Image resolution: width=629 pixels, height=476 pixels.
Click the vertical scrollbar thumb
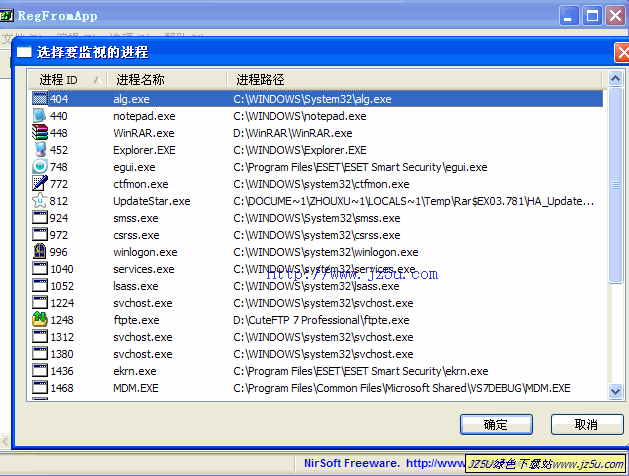(x=615, y=185)
